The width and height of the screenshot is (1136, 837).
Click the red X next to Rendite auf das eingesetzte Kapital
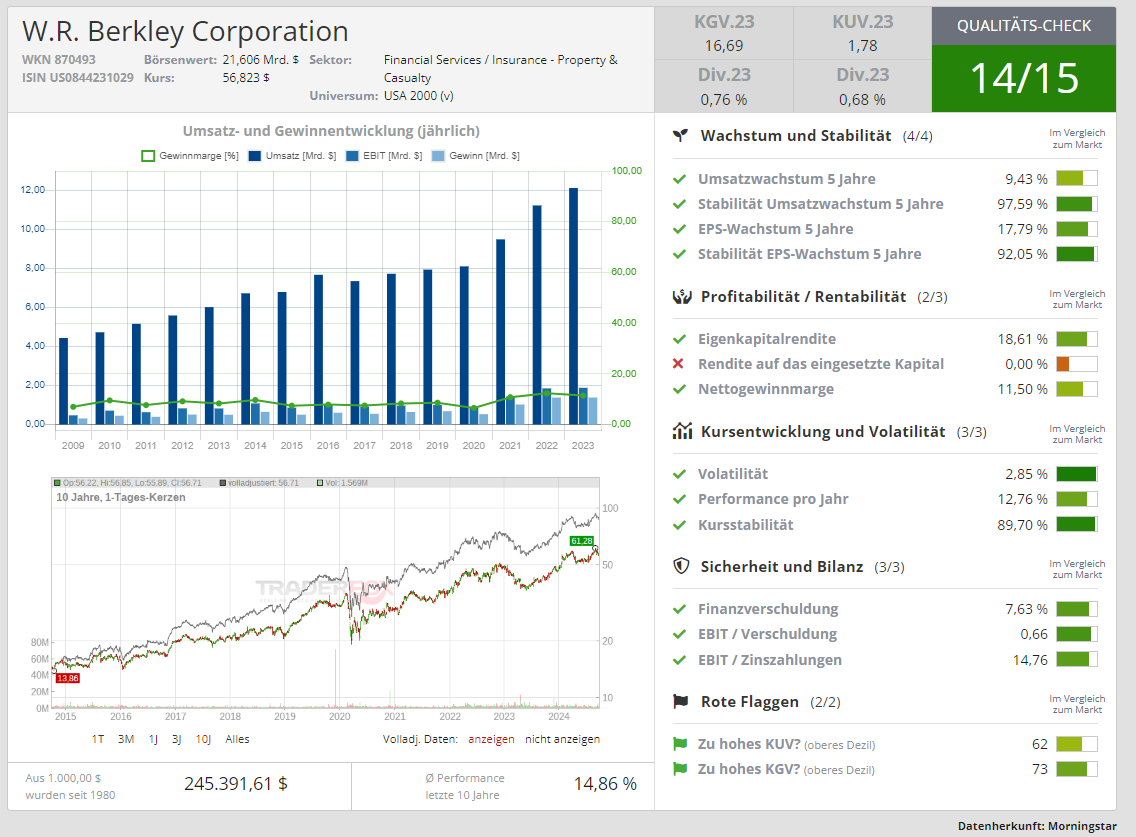[x=679, y=364]
